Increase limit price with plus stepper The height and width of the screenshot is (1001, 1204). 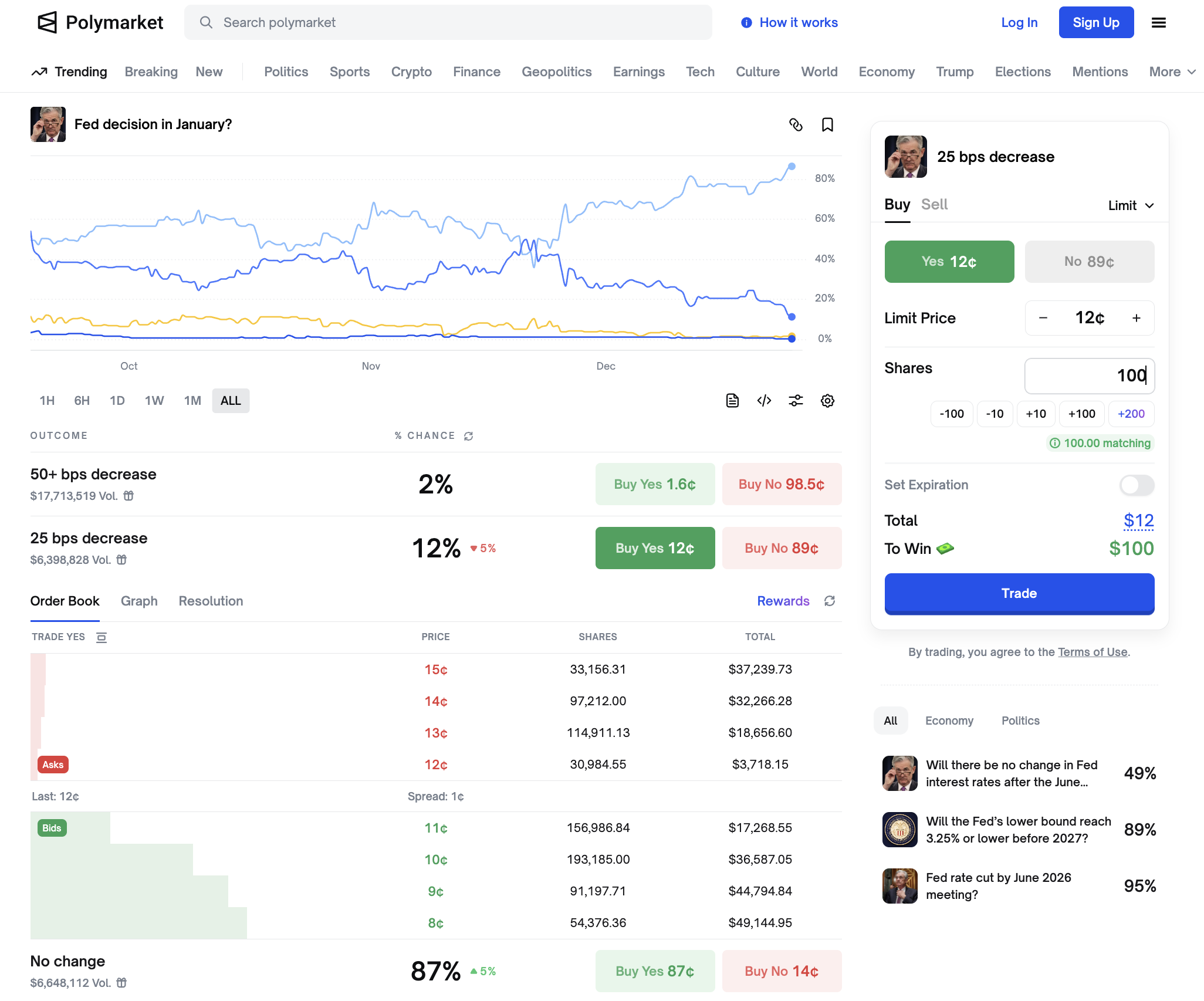(1137, 318)
